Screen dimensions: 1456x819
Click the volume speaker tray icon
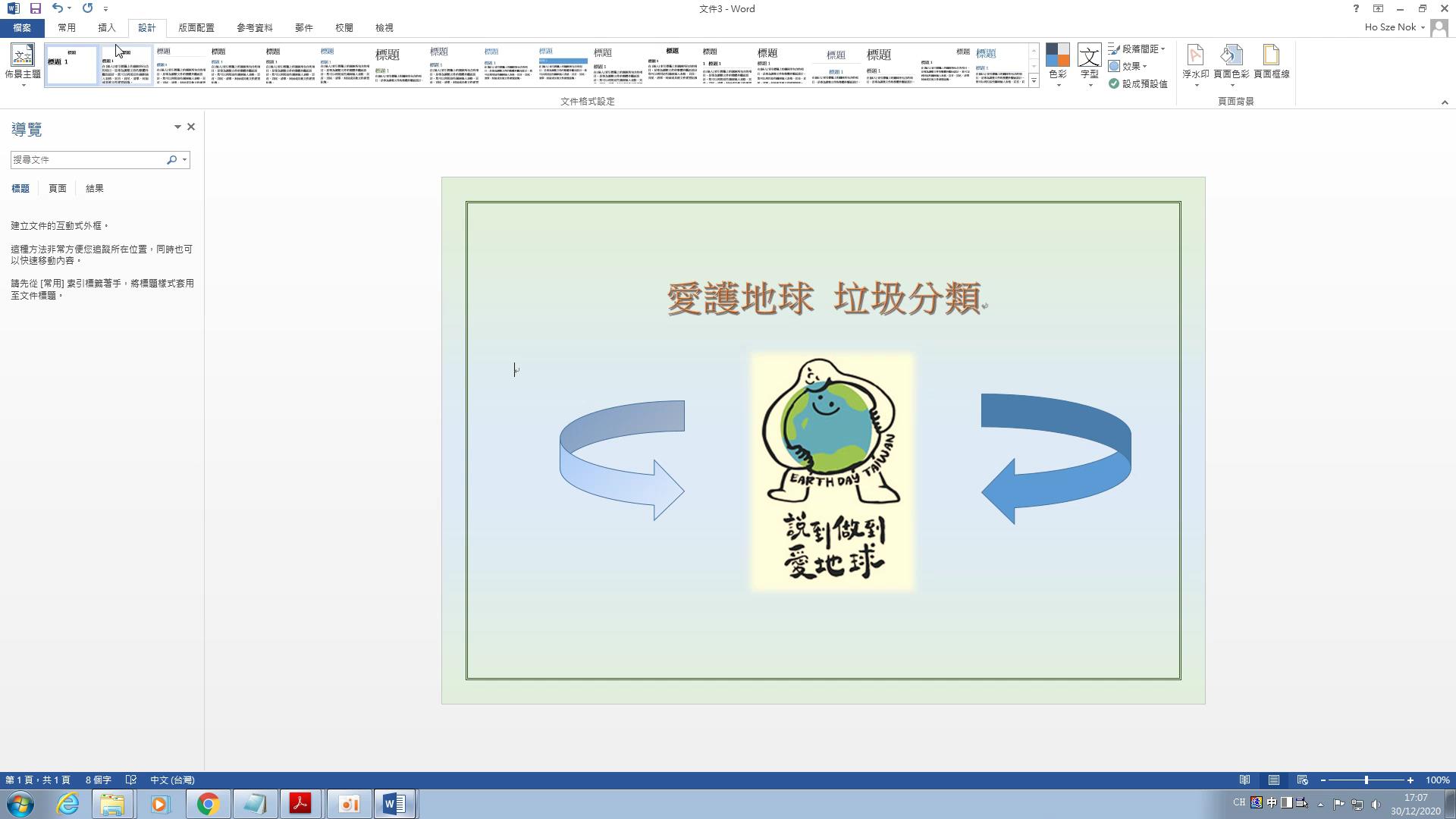pyautogui.click(x=1376, y=804)
